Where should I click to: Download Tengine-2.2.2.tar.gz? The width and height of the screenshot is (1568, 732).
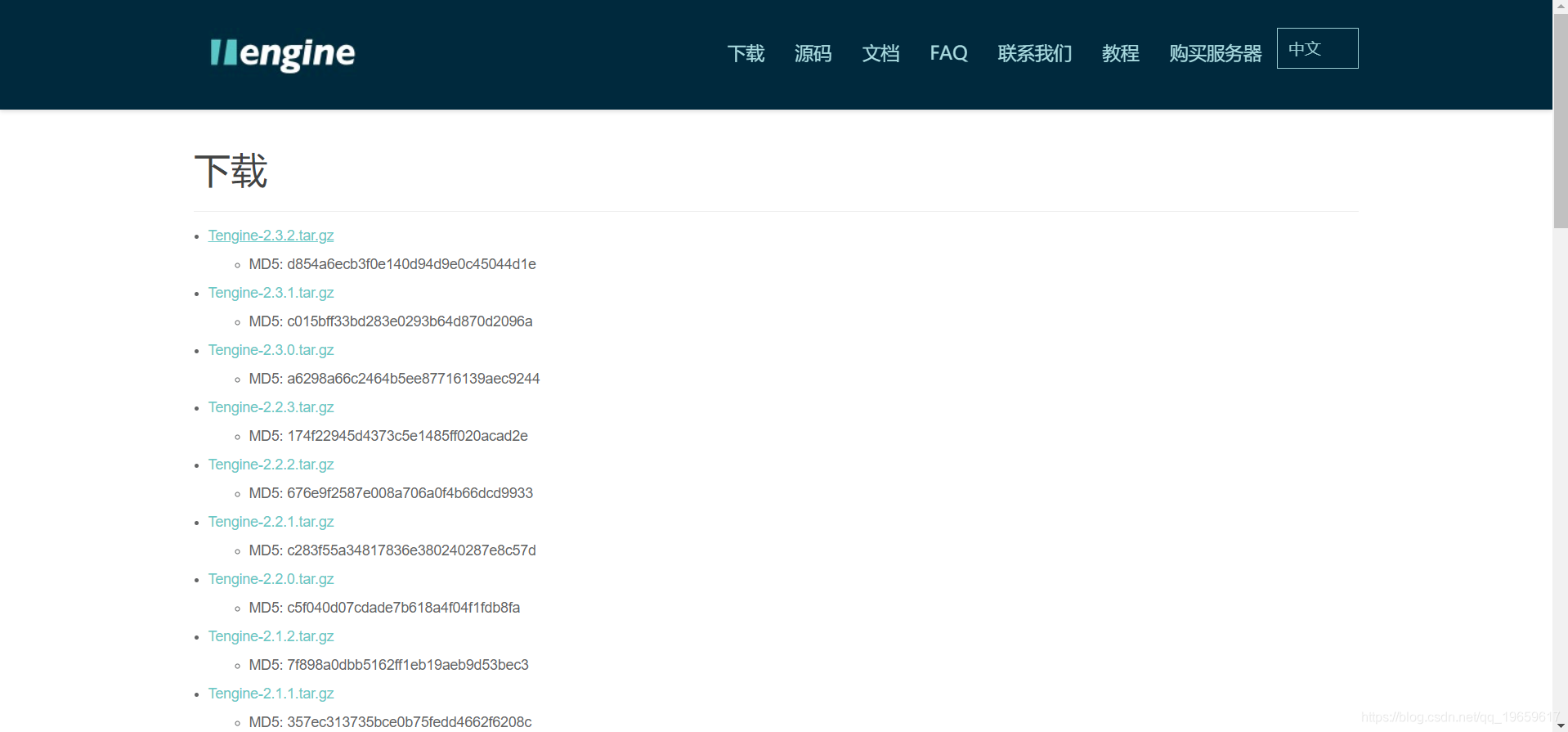[x=271, y=465]
